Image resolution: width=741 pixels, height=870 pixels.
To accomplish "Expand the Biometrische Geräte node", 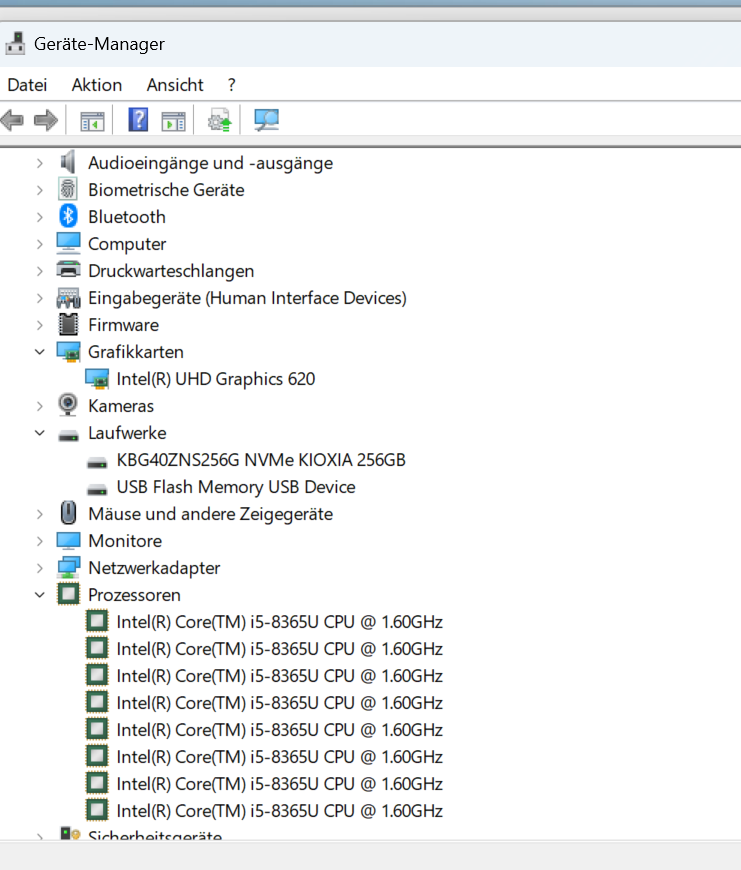I will 39,190.
